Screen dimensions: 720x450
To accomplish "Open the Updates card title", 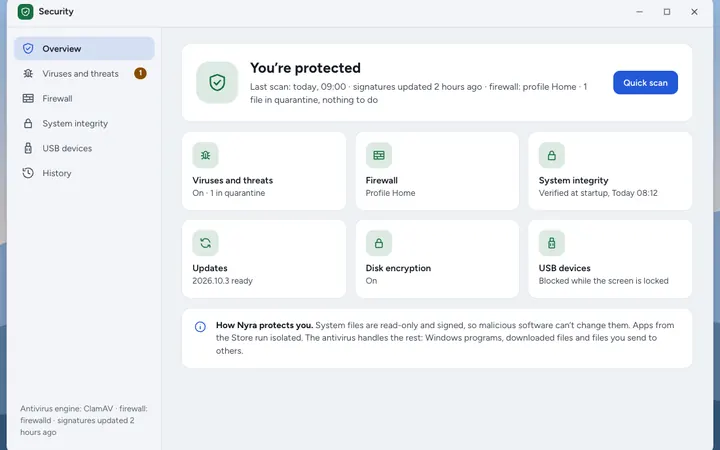I will pos(210,268).
